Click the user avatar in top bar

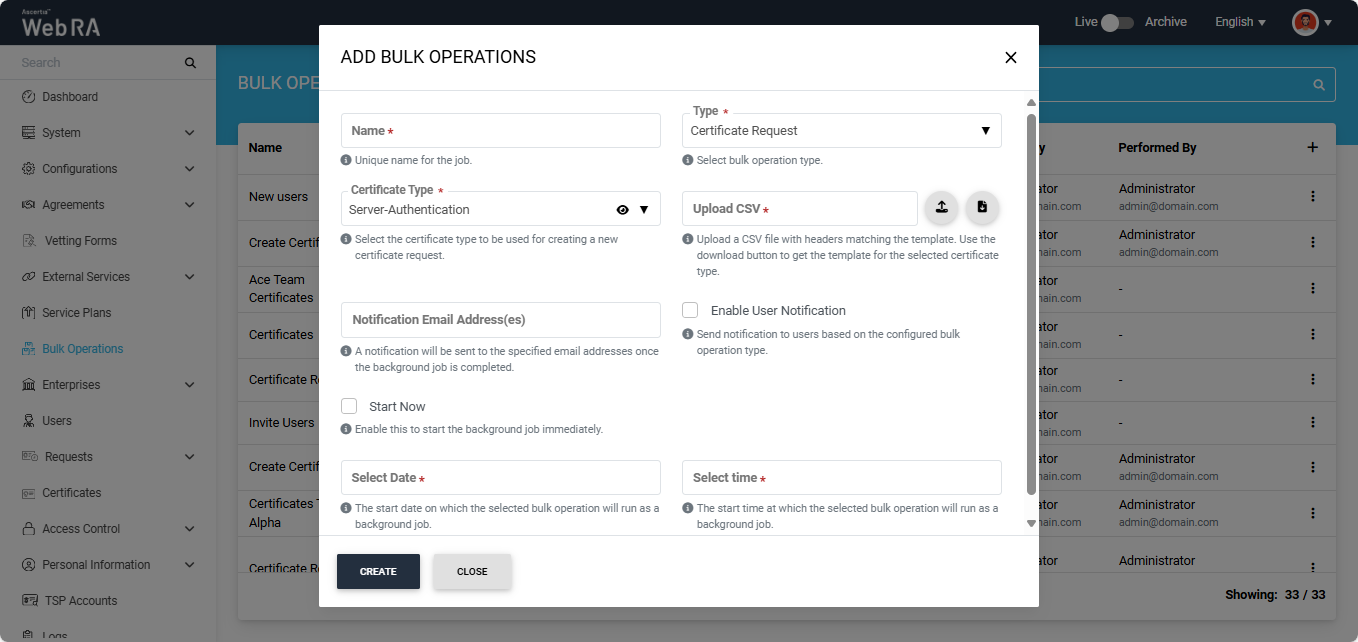pos(1305,22)
